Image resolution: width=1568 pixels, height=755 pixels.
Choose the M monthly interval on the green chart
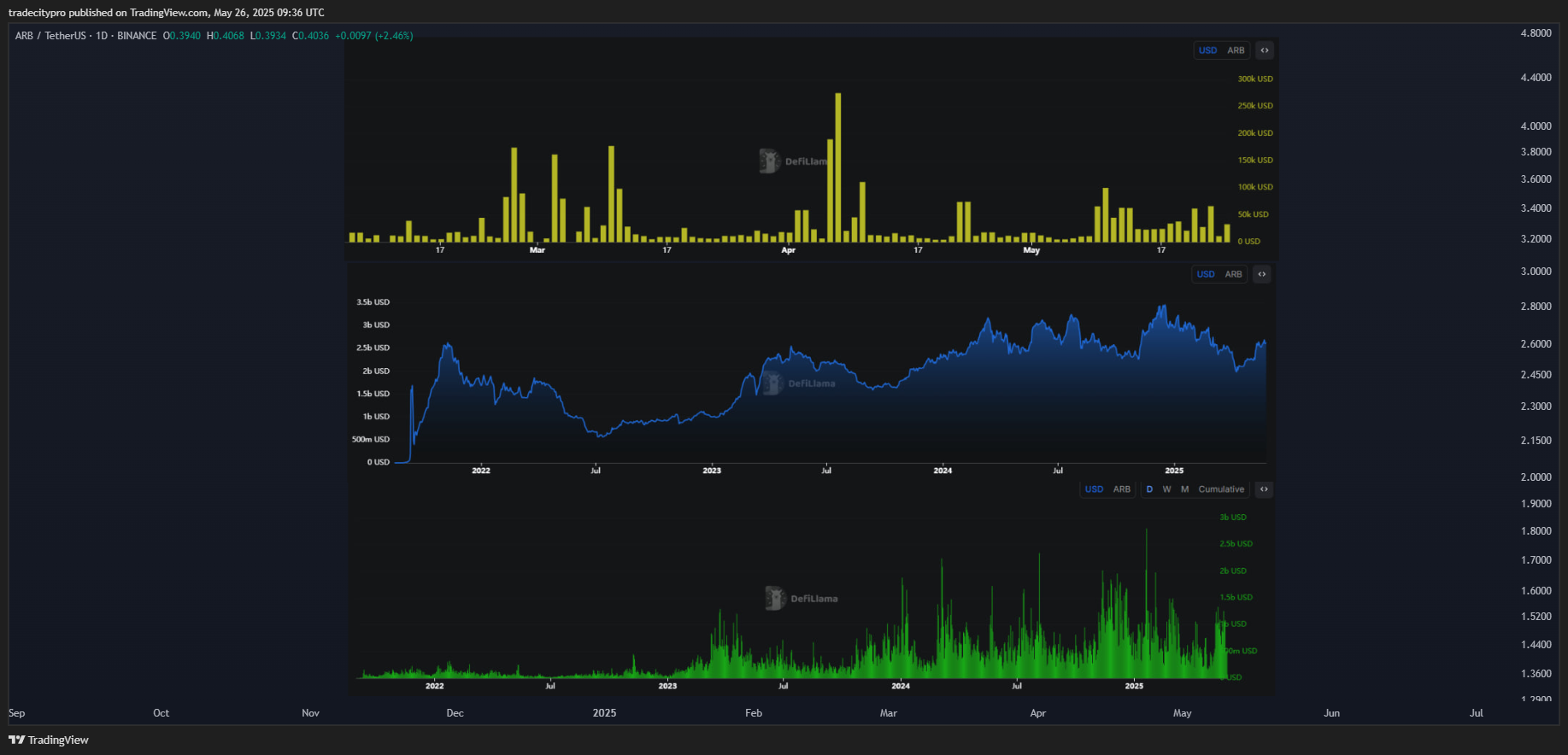[x=1184, y=489]
